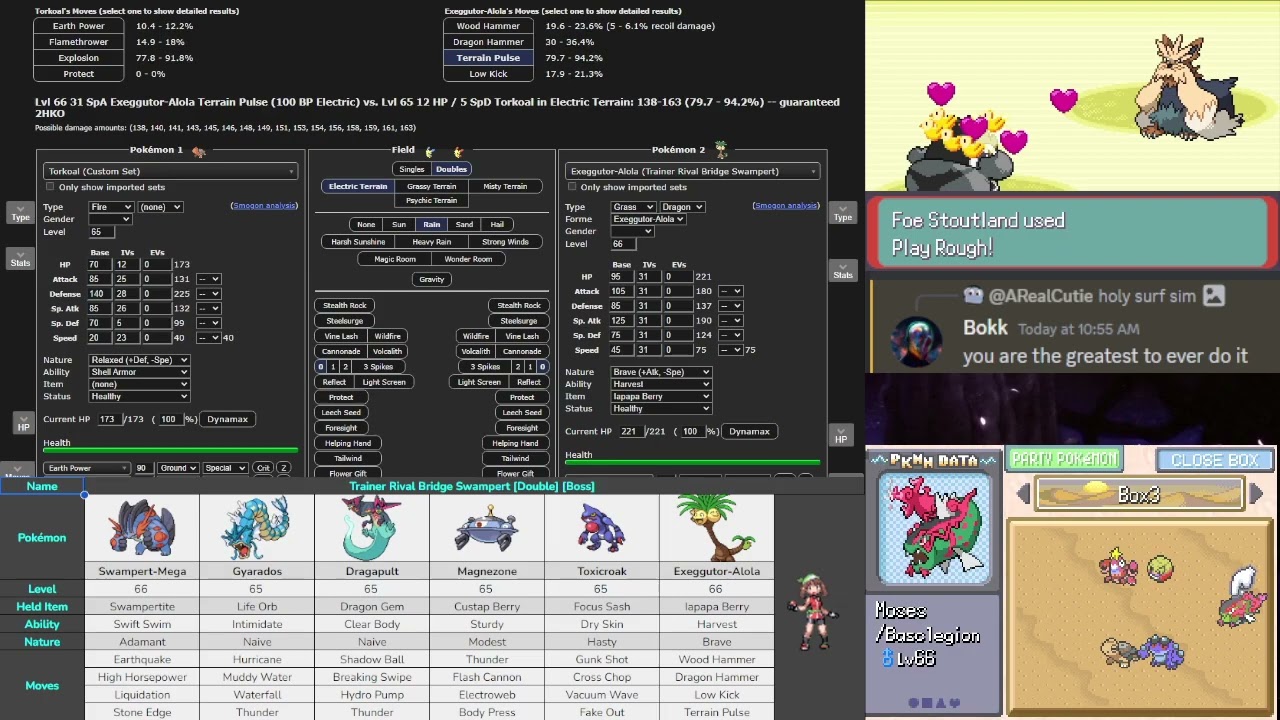Open Exeggutor's Forme dropdown

point(648,219)
